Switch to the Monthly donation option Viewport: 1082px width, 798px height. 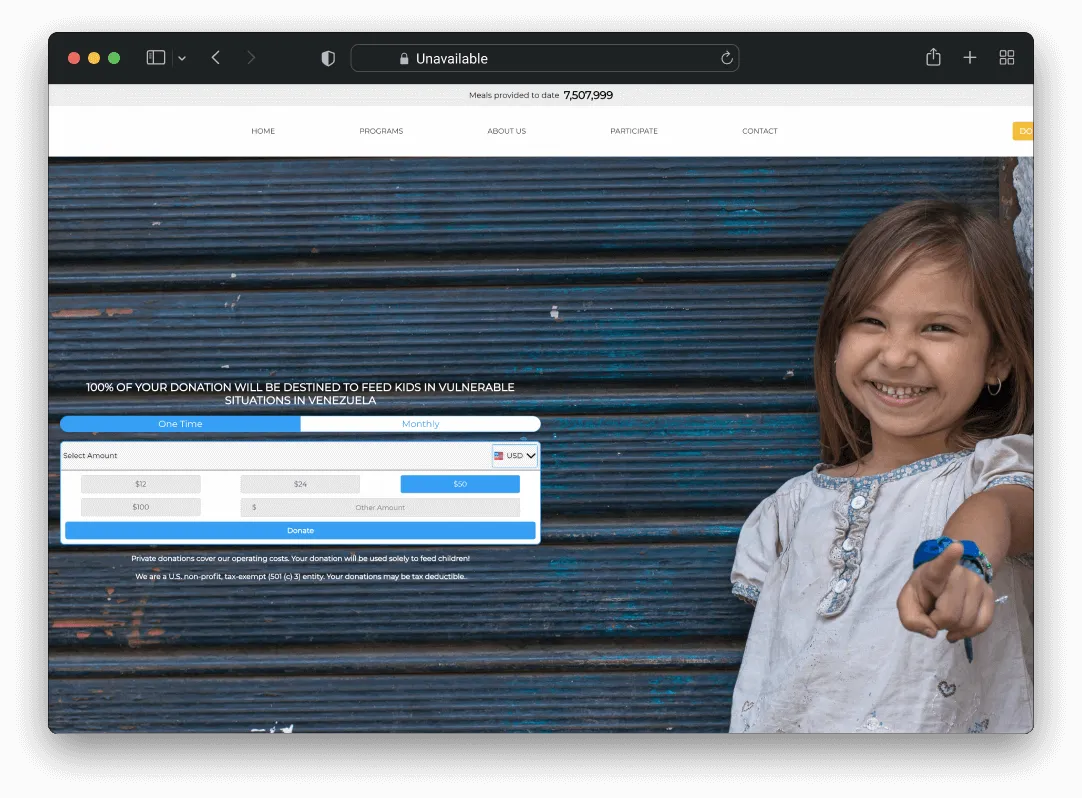420,424
